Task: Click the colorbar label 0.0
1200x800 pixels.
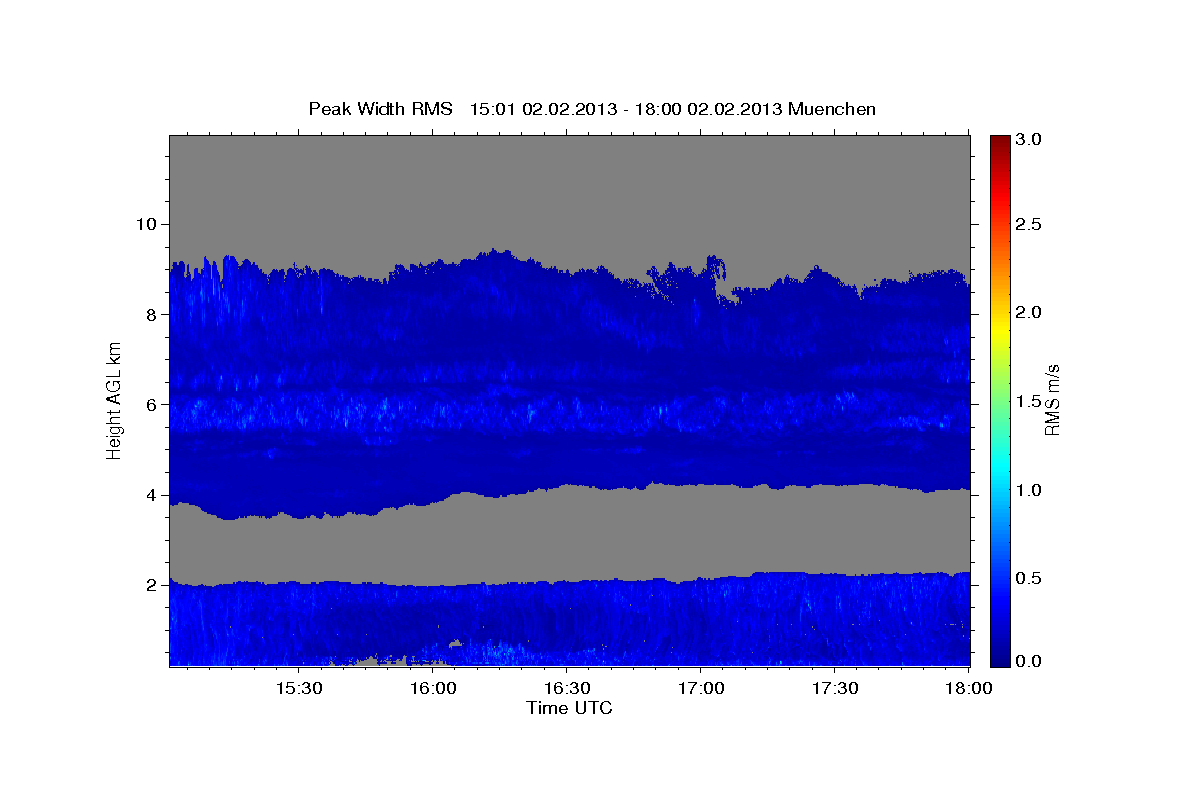Action: pyautogui.click(x=1030, y=661)
